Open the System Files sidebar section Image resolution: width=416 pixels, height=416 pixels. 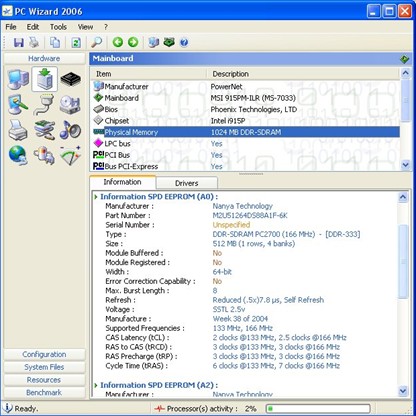44,367
